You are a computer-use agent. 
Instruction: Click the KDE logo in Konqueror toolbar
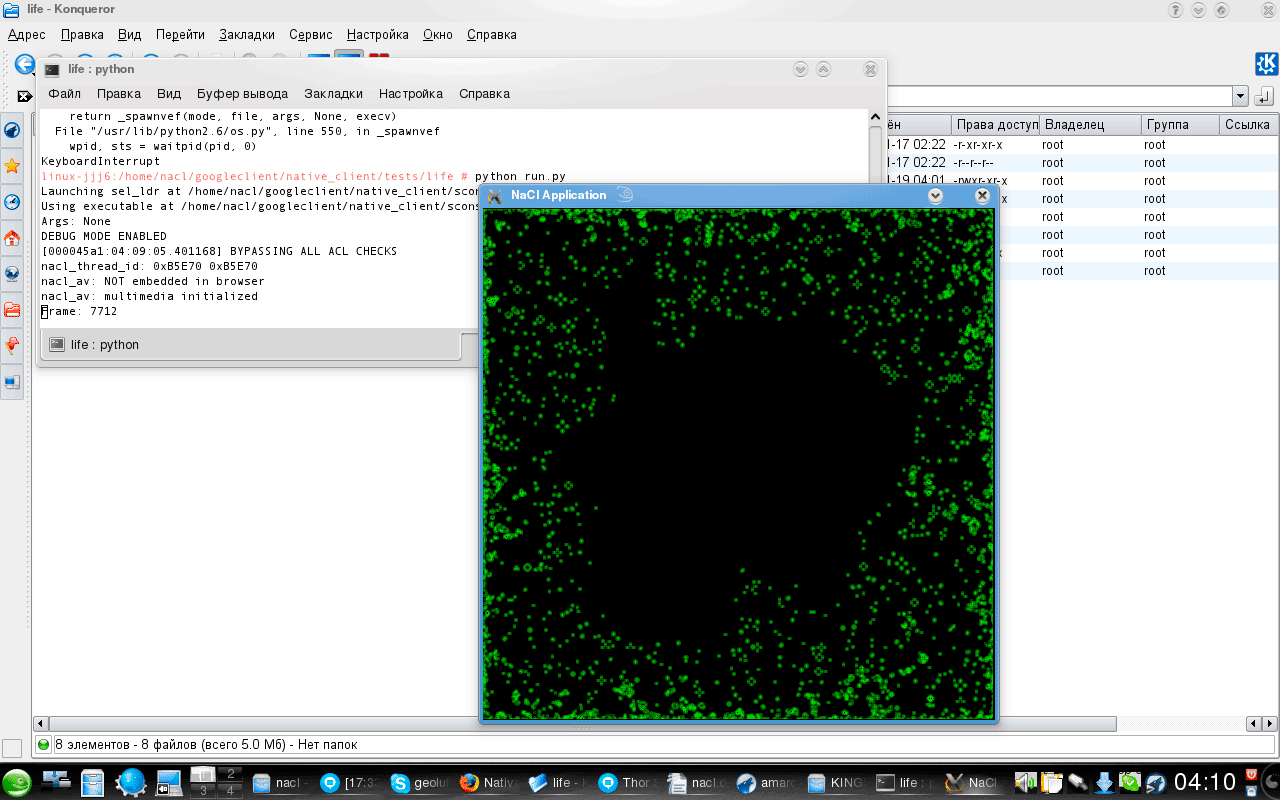[1266, 64]
